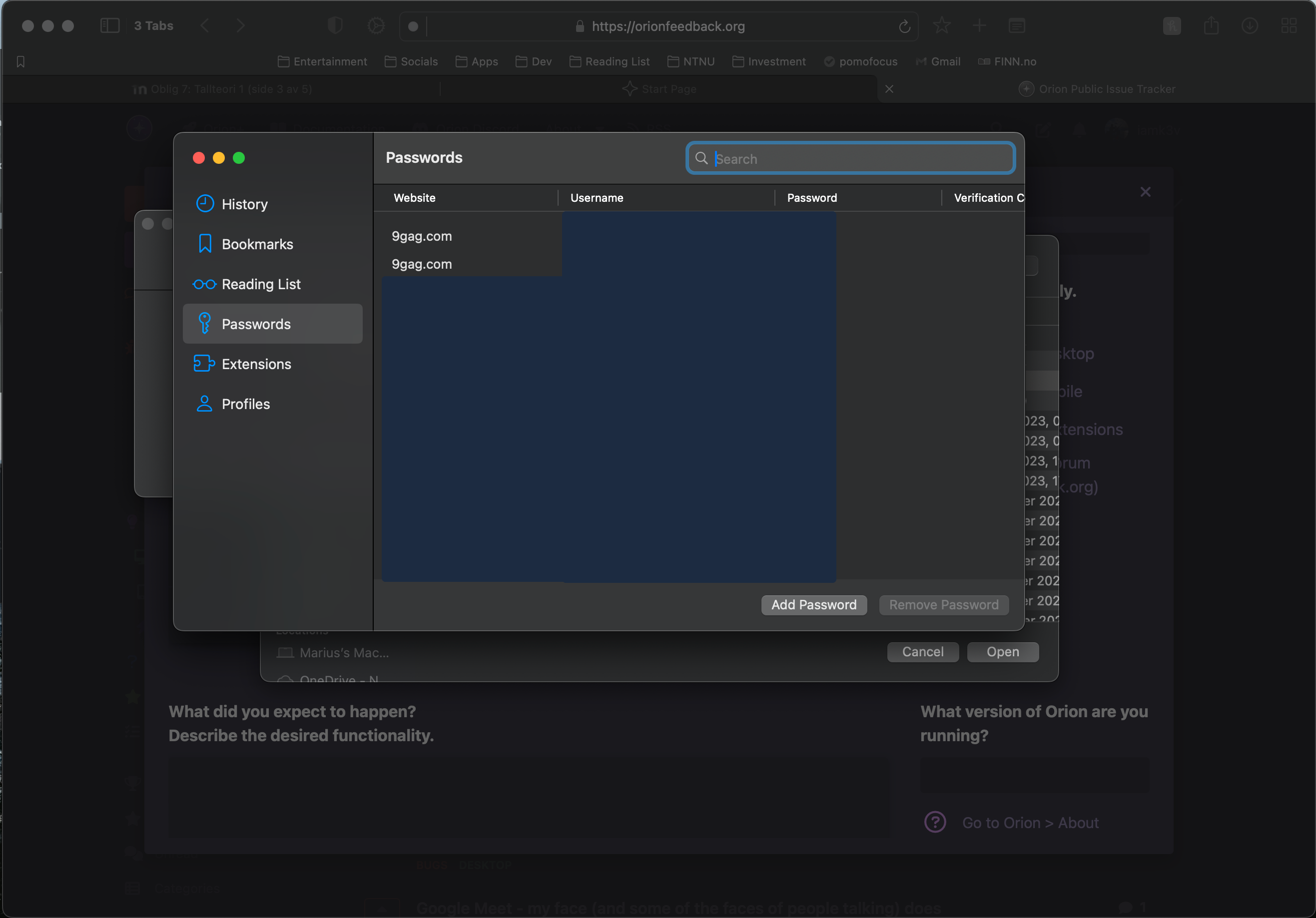The image size is (1316, 918).
Task: Click the Orion version input field
Action: (1035, 775)
